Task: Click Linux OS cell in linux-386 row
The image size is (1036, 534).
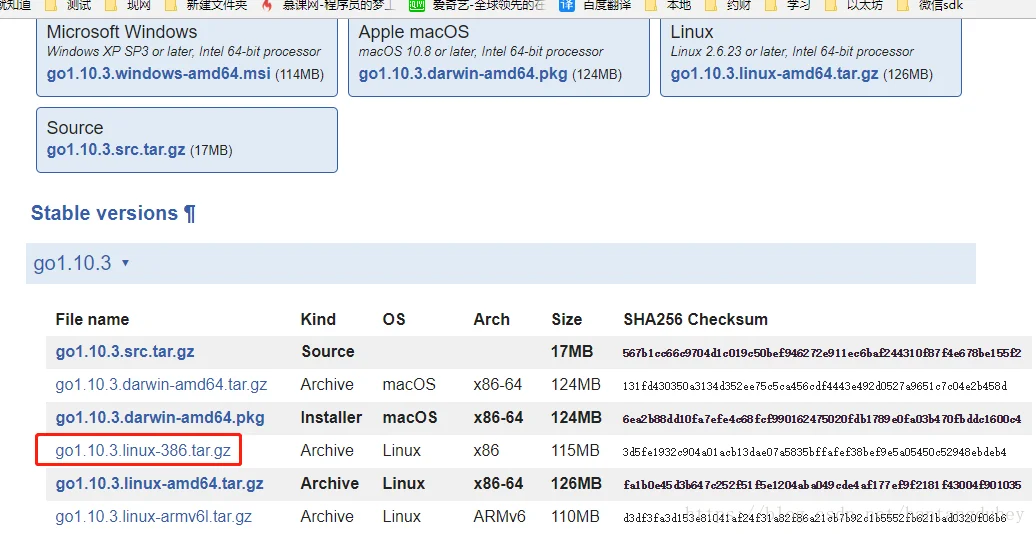Action: pyautogui.click(x=402, y=451)
